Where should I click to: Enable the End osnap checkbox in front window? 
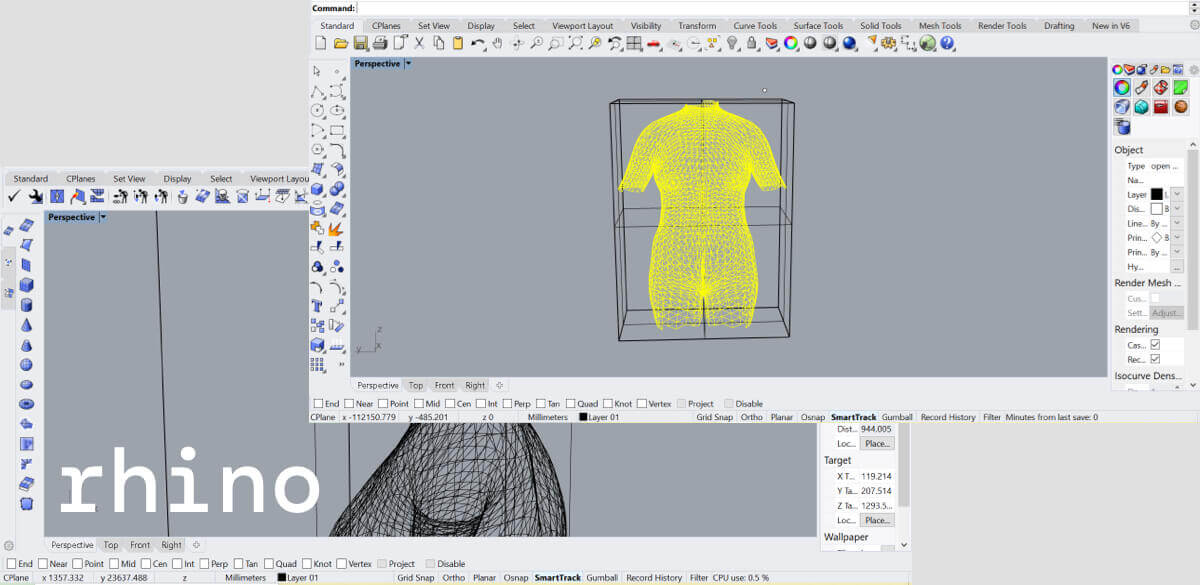click(x=318, y=404)
